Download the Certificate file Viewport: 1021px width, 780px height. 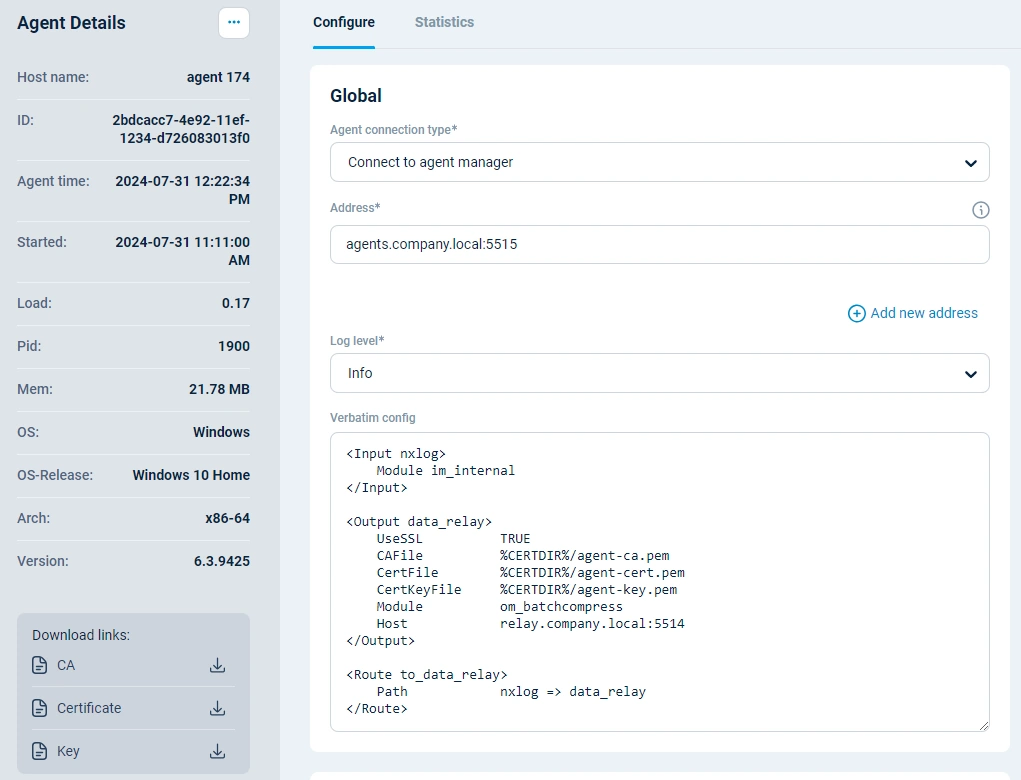217,708
